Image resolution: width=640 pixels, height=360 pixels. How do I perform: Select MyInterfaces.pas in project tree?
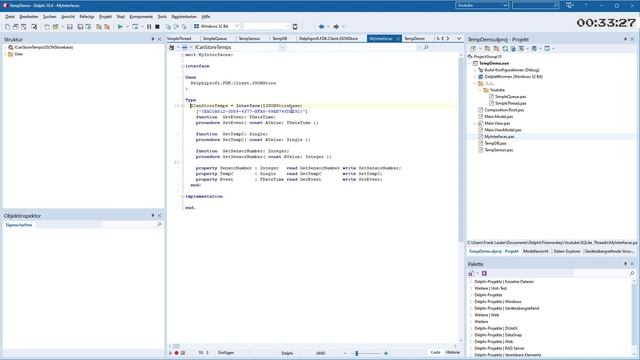pyautogui.click(x=499, y=137)
